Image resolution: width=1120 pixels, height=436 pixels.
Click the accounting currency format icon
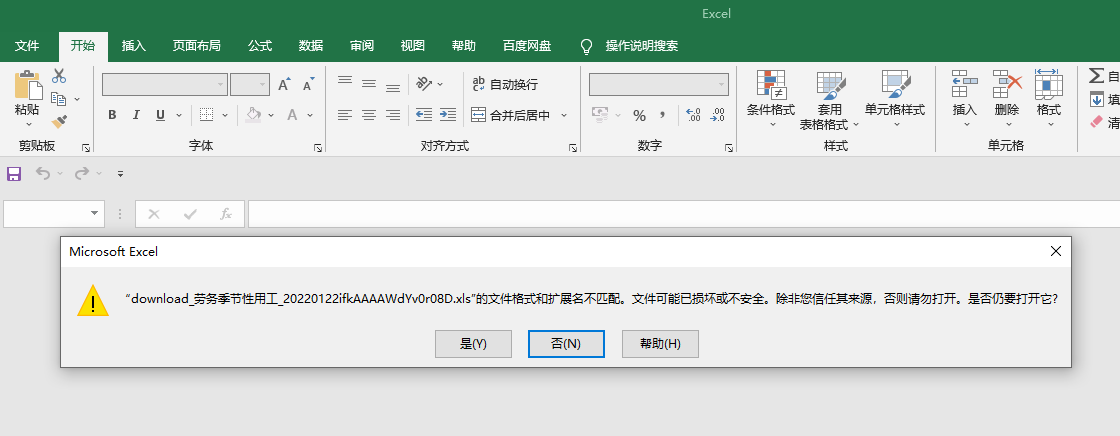point(599,114)
